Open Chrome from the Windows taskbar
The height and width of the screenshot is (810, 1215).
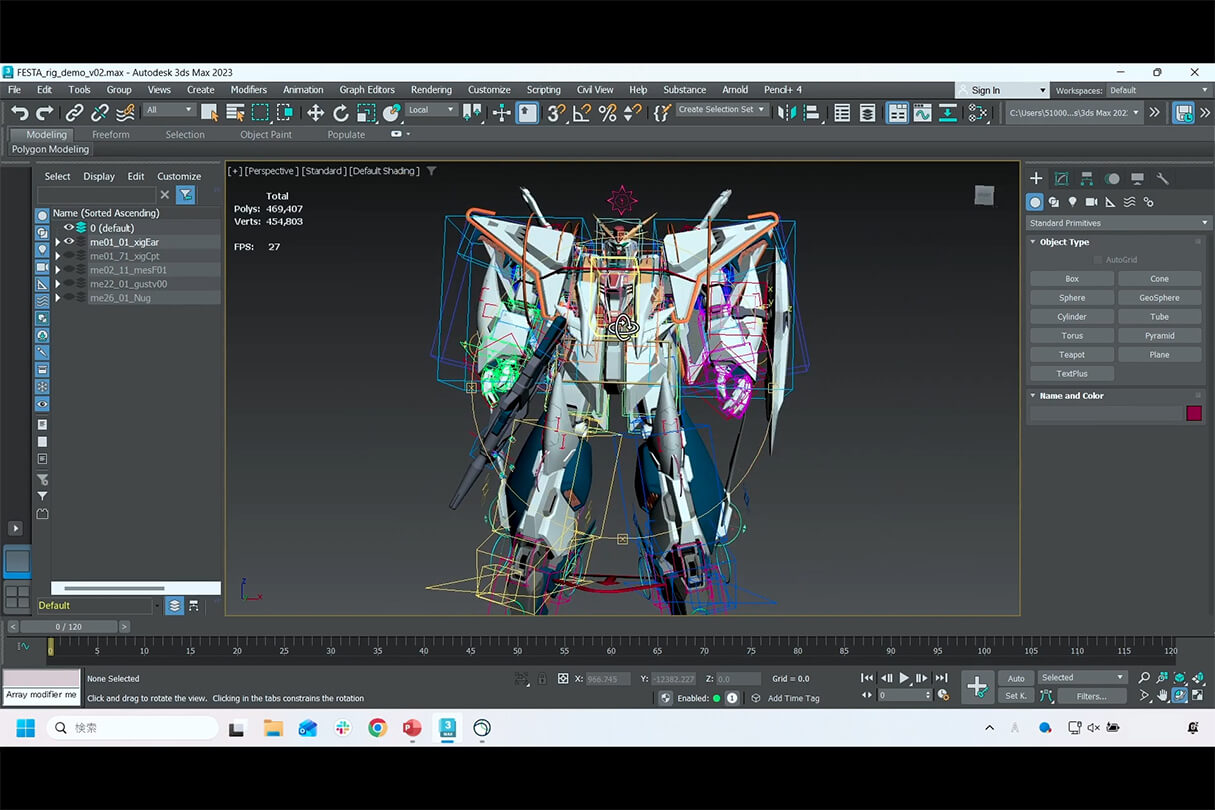377,728
